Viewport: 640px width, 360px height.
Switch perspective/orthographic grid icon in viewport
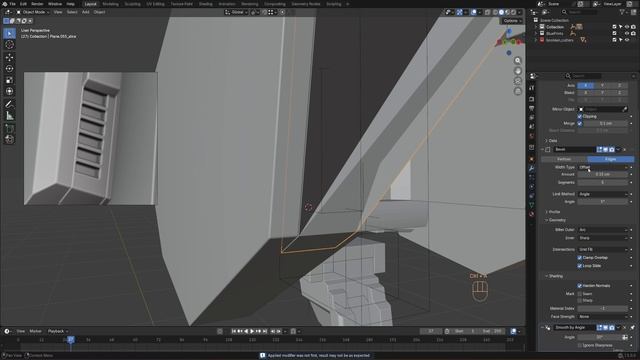tap(518, 91)
